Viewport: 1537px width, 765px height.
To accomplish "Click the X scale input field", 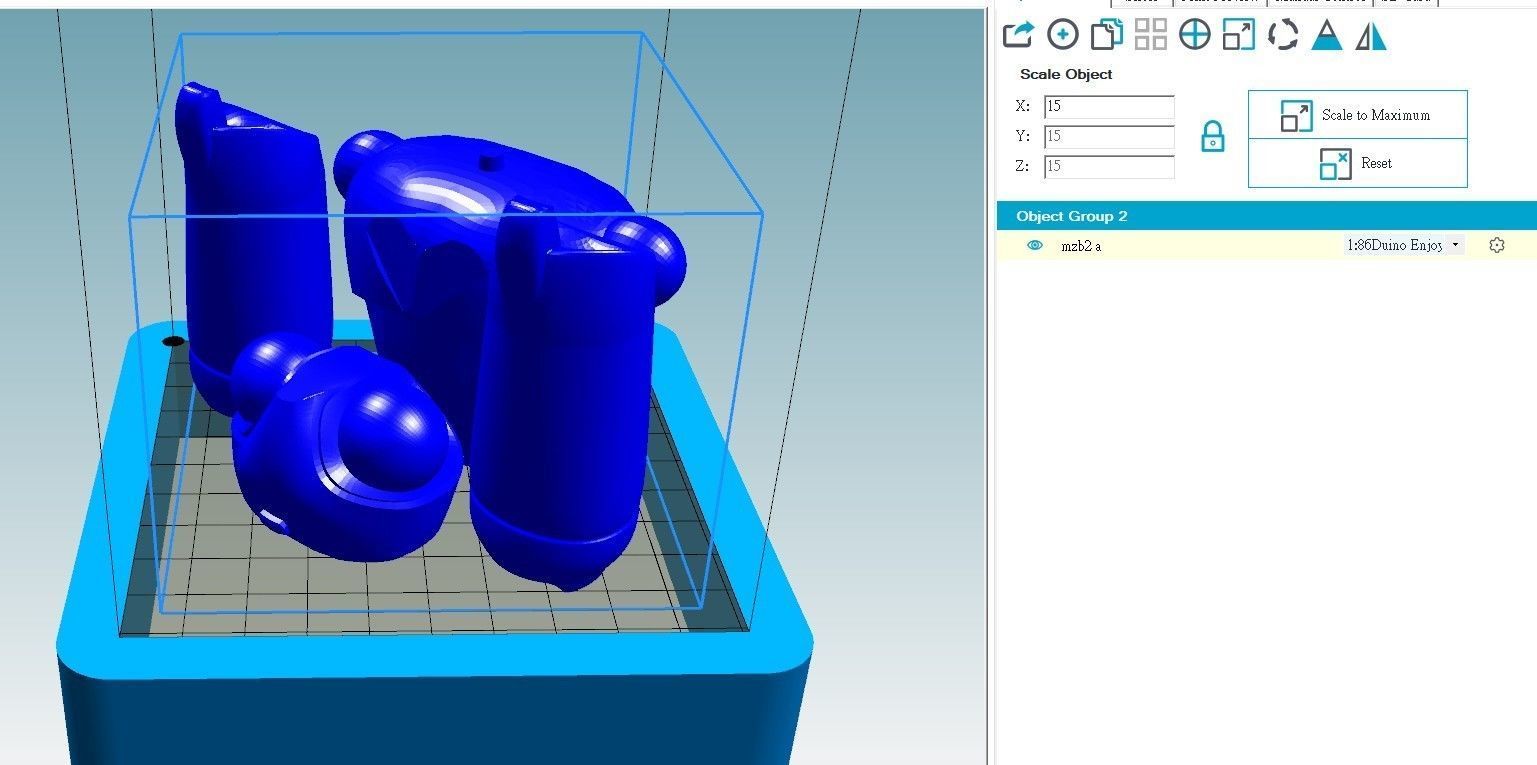I will click(1109, 107).
